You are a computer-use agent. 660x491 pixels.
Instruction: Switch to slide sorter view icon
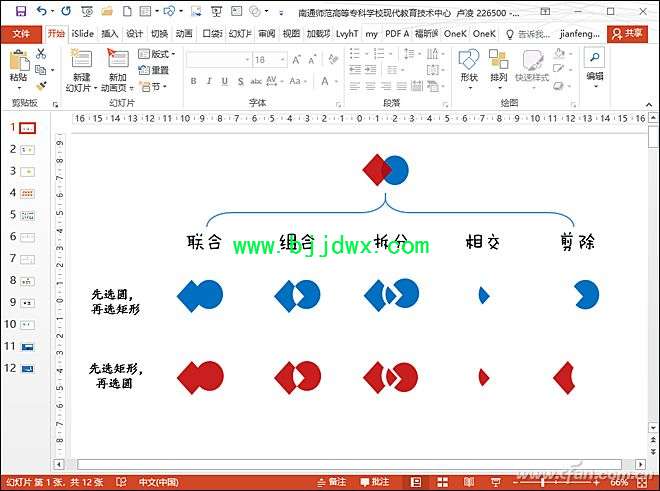[442, 482]
